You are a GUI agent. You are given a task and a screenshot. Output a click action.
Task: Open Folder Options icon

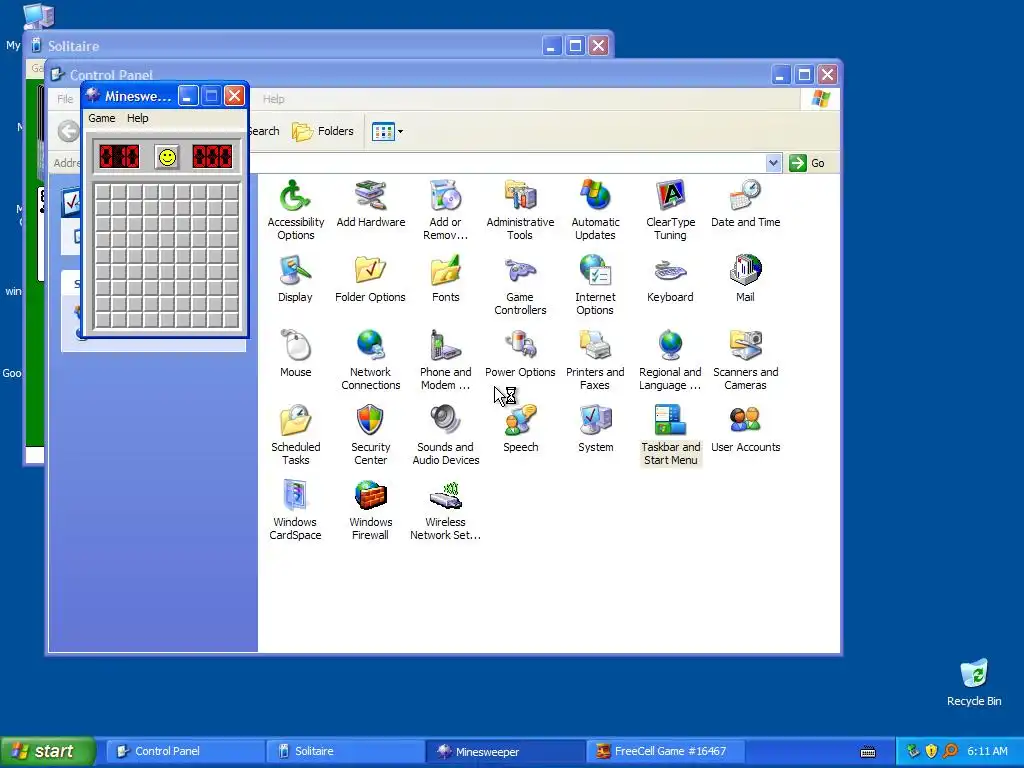coord(370,270)
